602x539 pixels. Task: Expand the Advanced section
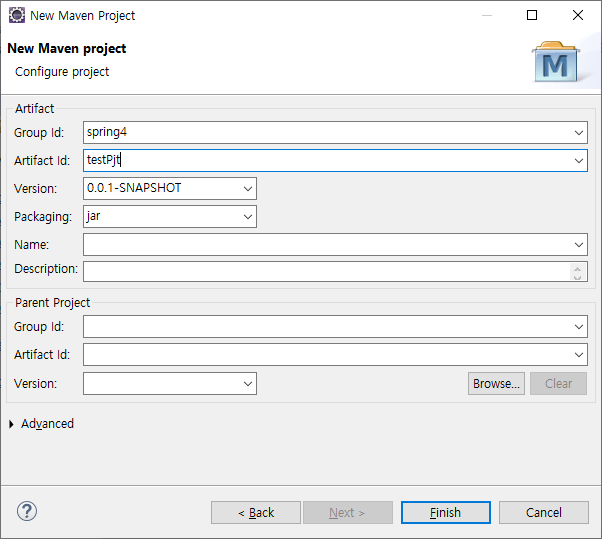pyautogui.click(x=11, y=424)
